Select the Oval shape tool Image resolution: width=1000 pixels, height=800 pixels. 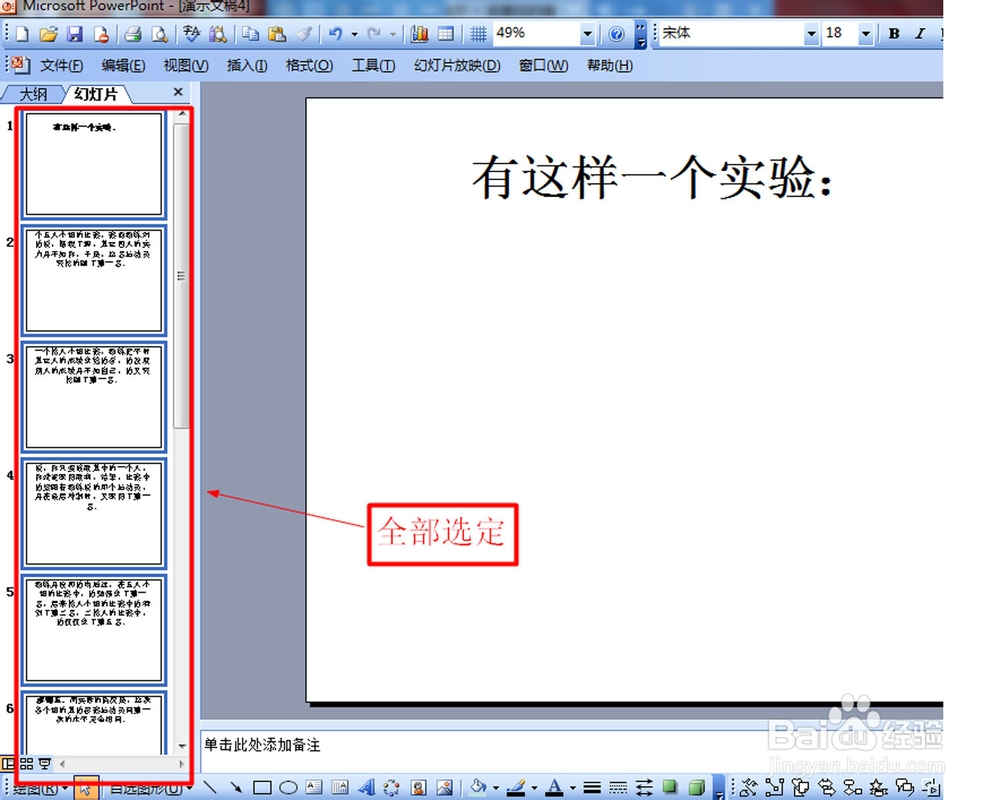click(x=286, y=787)
